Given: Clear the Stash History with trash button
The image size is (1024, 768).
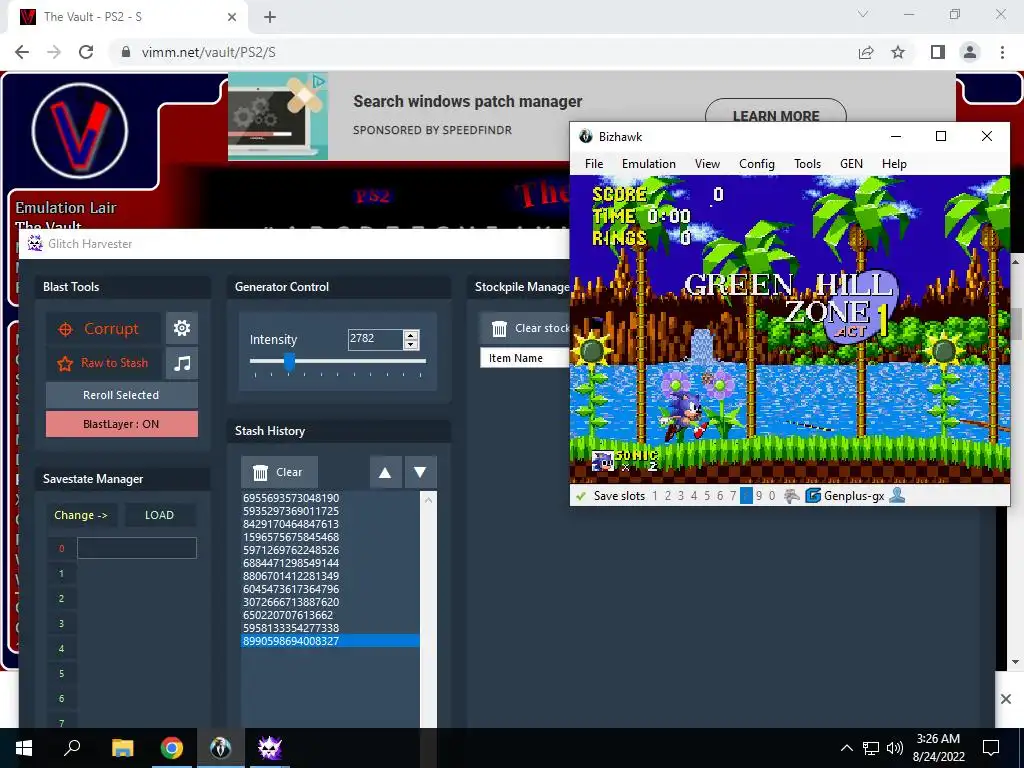Looking at the screenshot, I should 279,472.
